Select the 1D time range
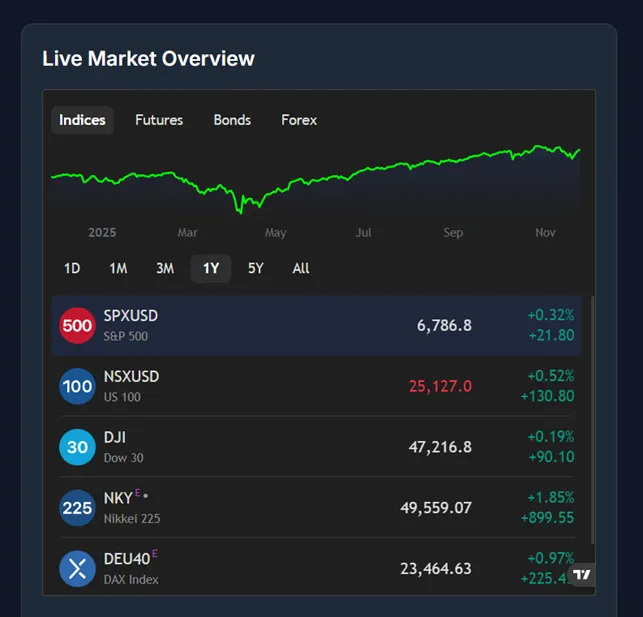The width and height of the screenshot is (643, 617). tap(72, 269)
